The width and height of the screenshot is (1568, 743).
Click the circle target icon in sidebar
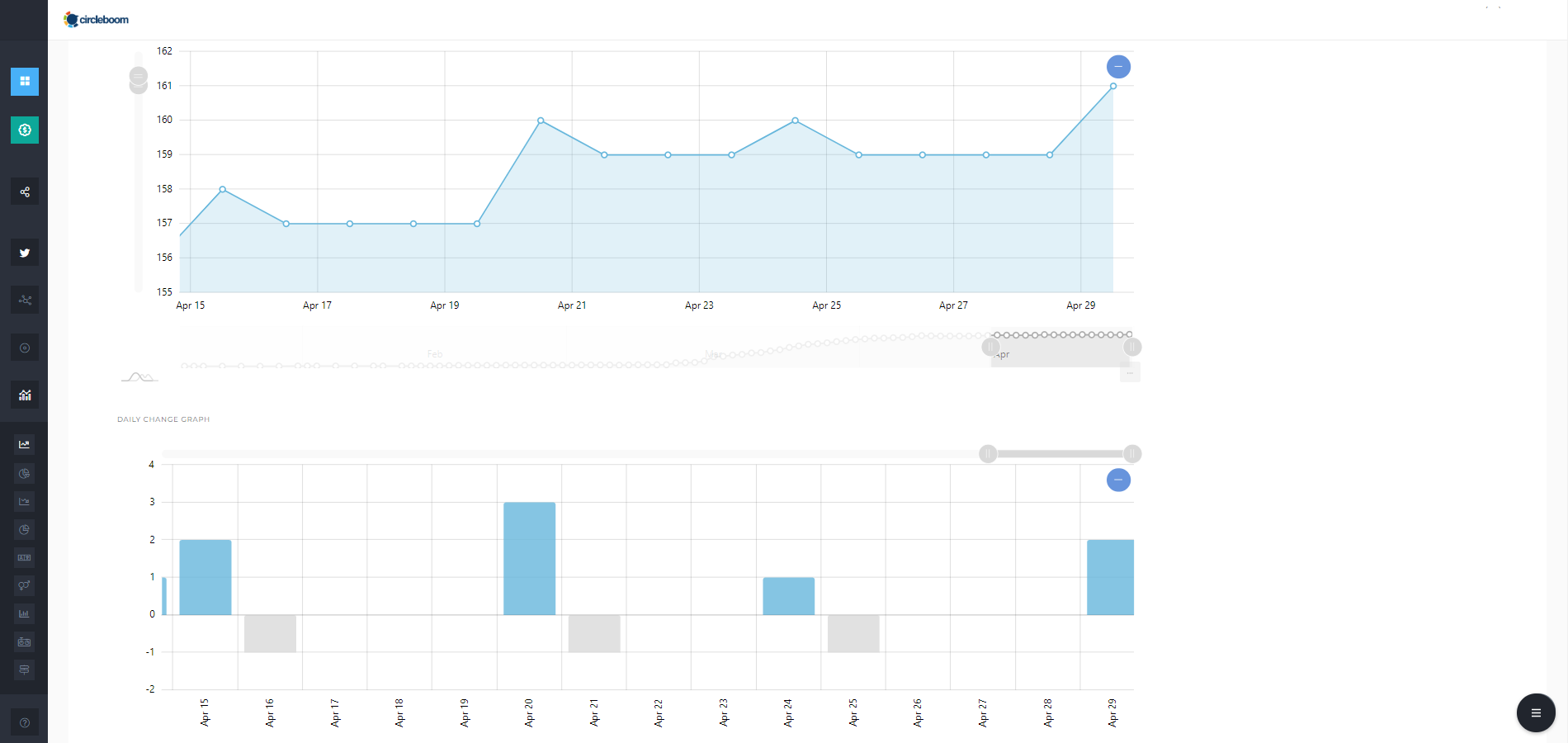tap(25, 348)
